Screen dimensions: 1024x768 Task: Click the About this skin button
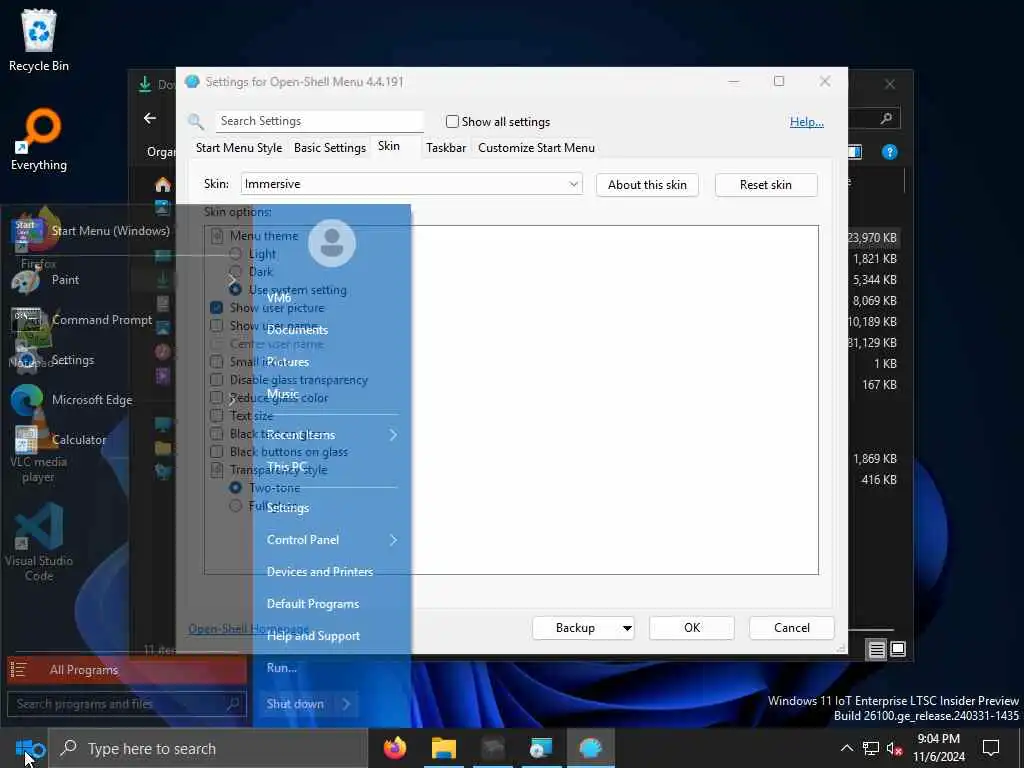(x=647, y=185)
